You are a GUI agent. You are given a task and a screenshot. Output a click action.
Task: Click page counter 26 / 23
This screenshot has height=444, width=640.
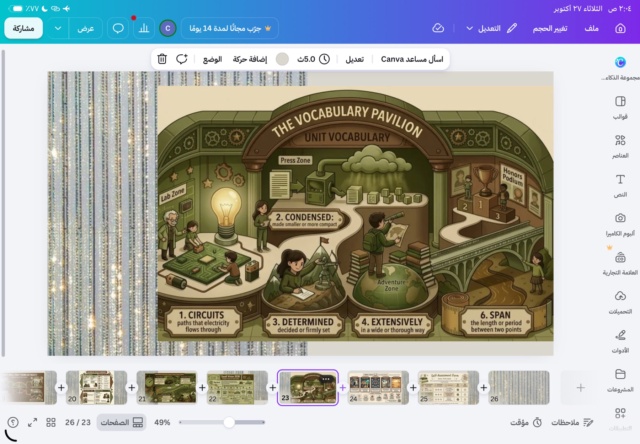pos(78,422)
